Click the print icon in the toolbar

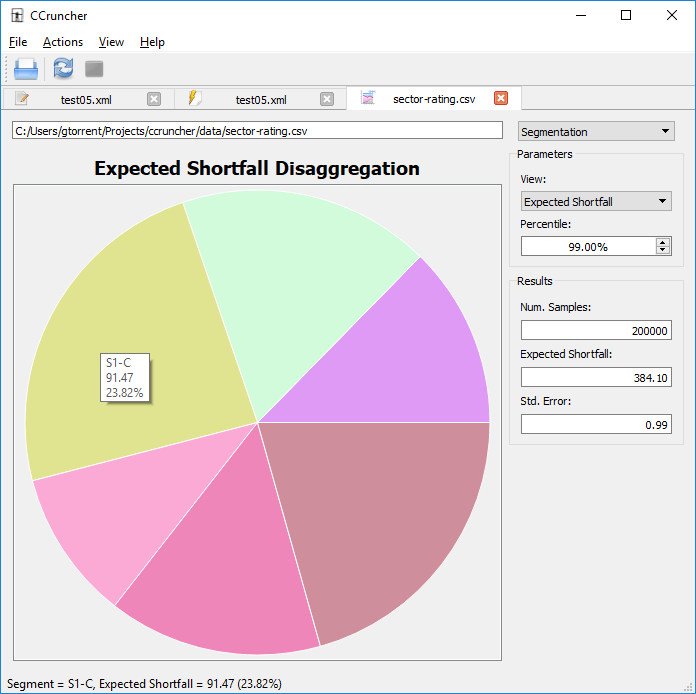[x=26, y=69]
